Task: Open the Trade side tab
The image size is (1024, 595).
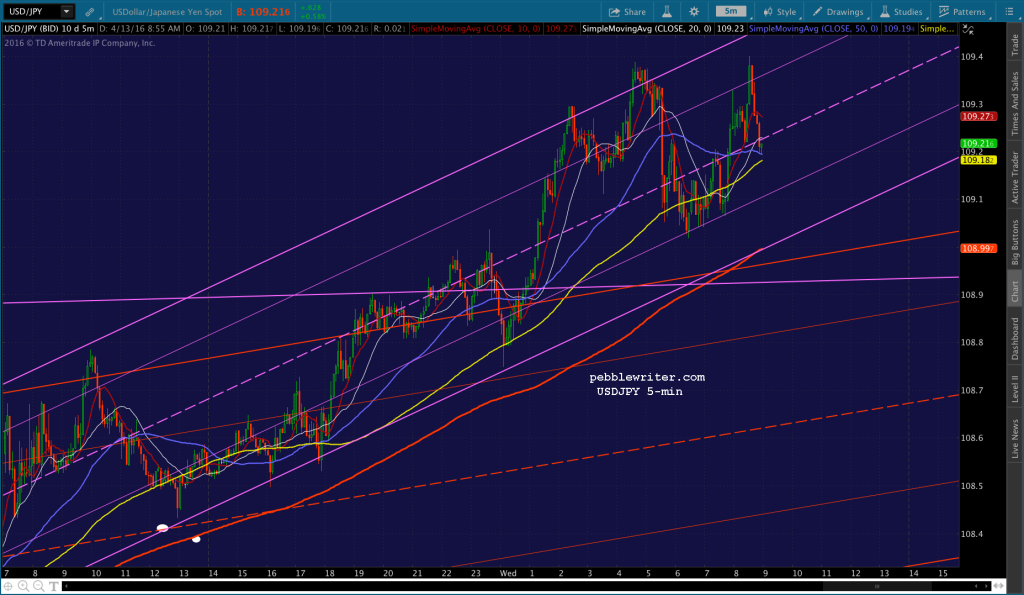Action: pyautogui.click(x=1015, y=44)
